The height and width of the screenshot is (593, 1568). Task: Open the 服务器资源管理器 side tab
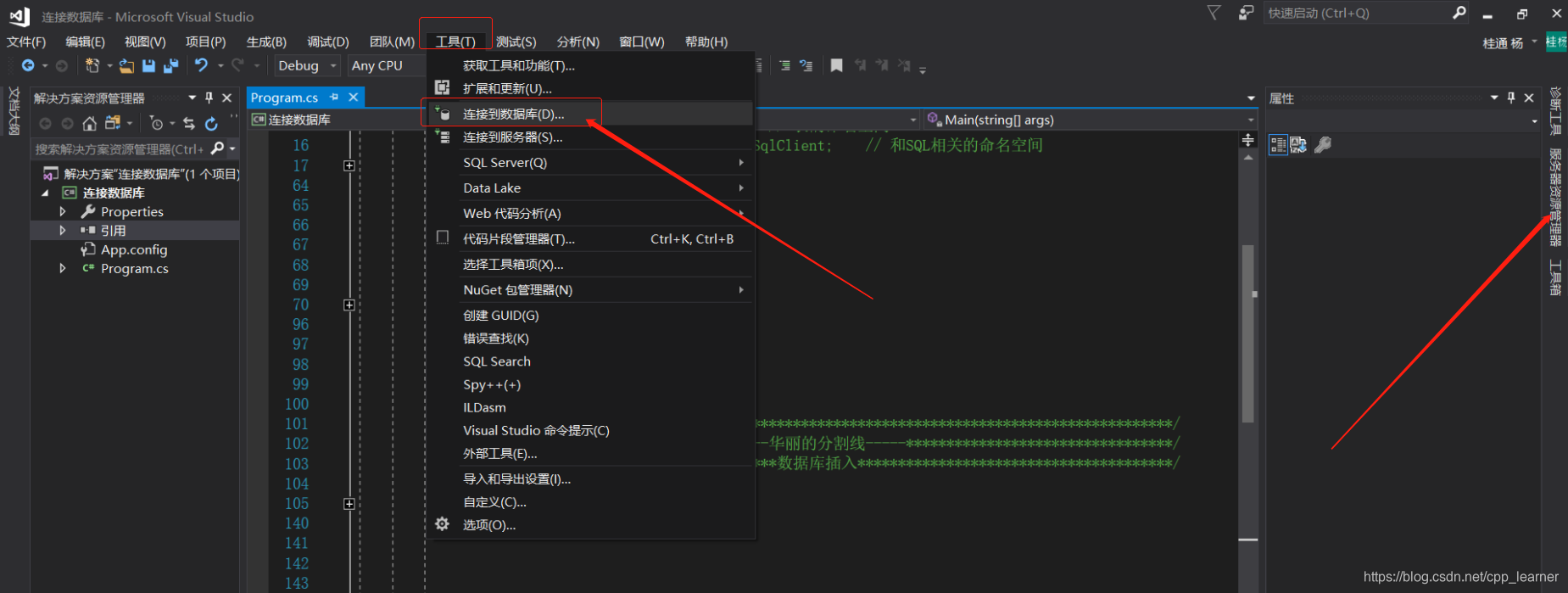1555,198
